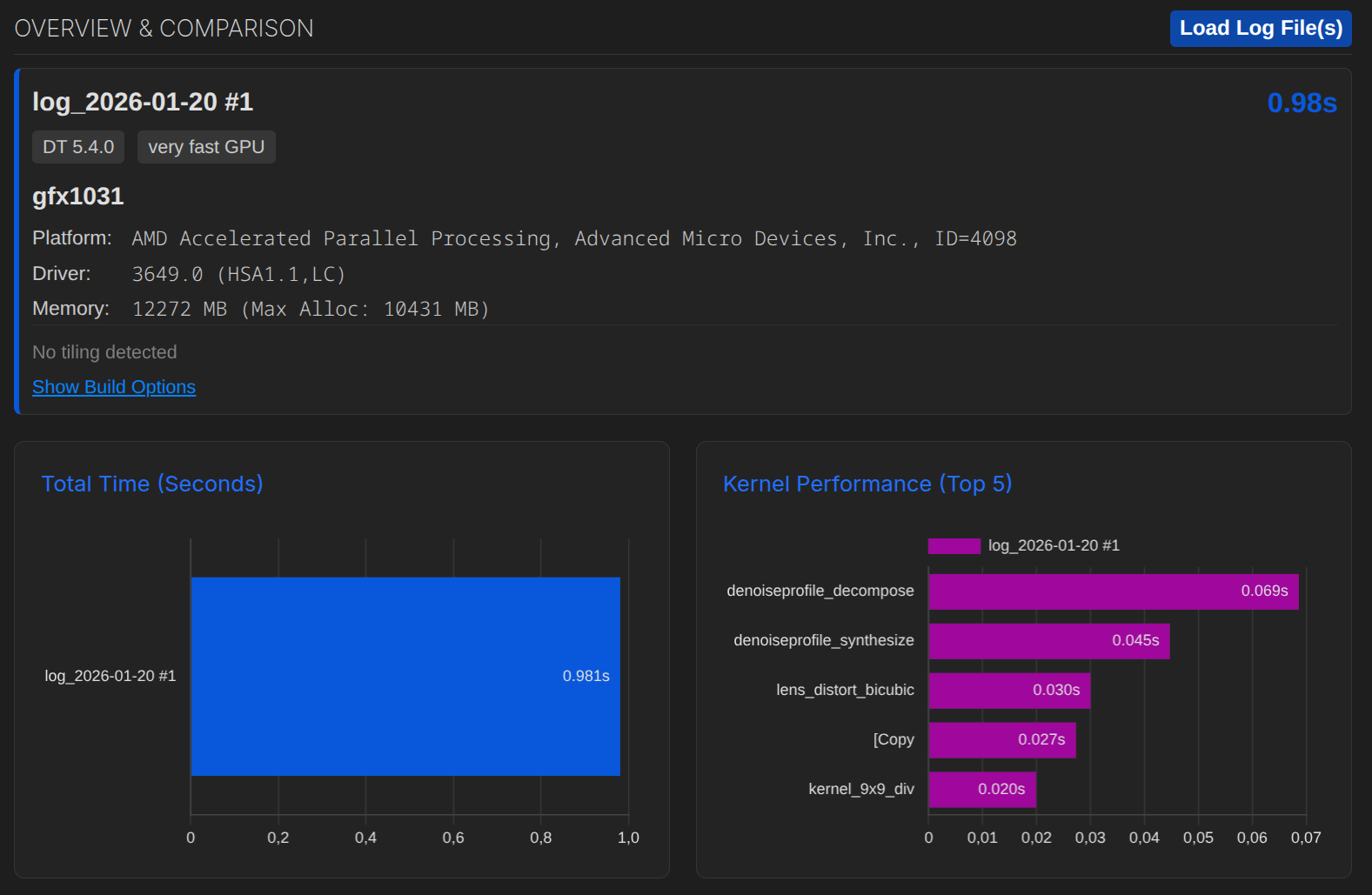Click the Total Time (Seconds) chart title

pos(152,484)
